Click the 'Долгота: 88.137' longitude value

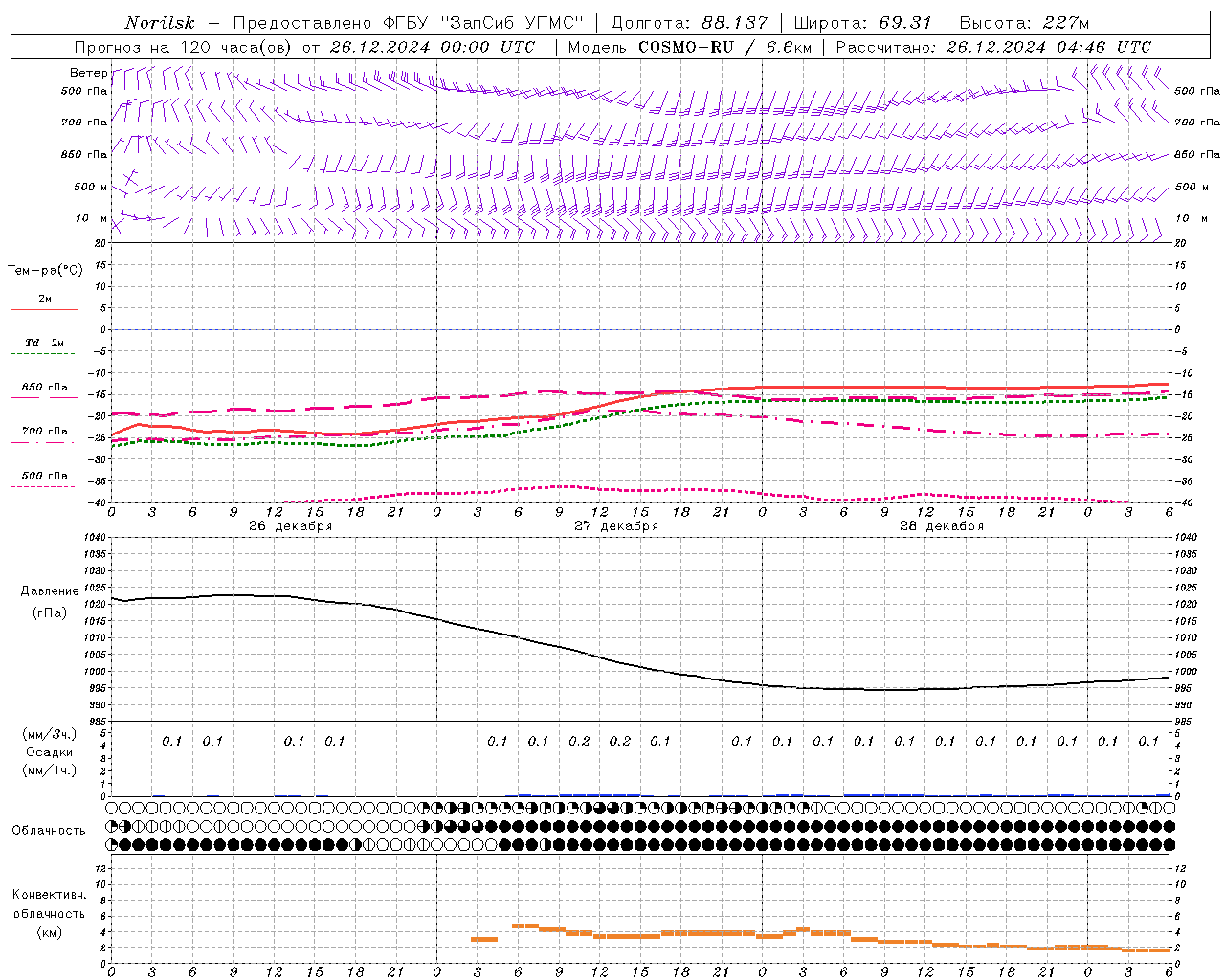(x=689, y=23)
